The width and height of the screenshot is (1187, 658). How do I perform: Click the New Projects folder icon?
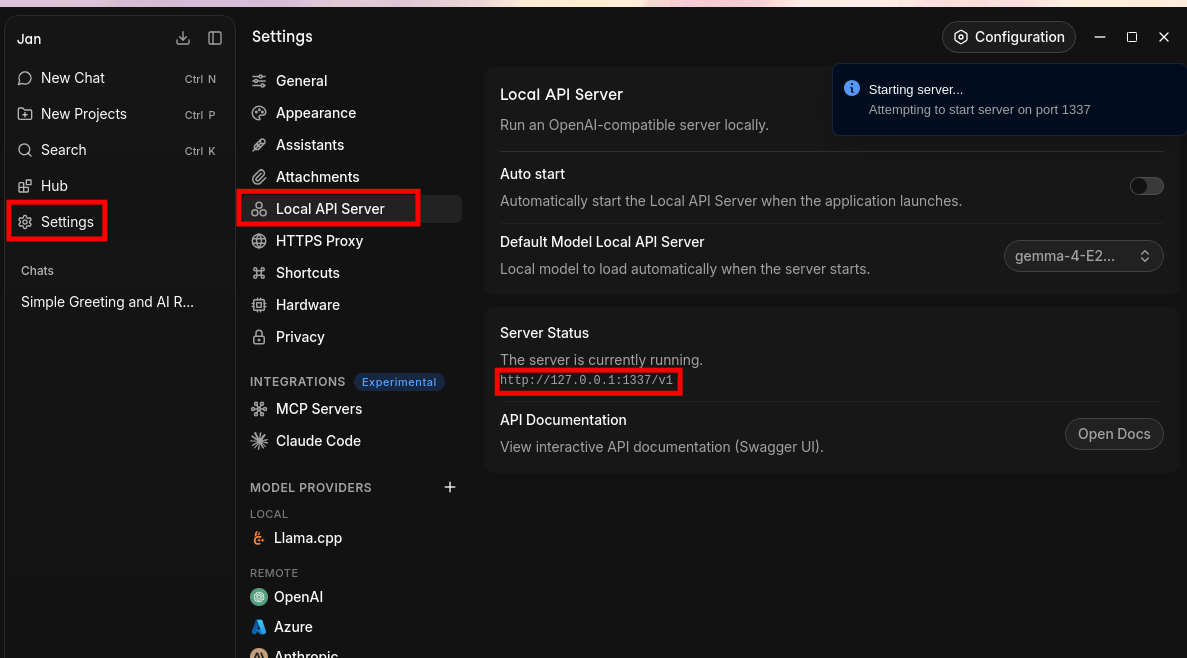pyautogui.click(x=25, y=114)
